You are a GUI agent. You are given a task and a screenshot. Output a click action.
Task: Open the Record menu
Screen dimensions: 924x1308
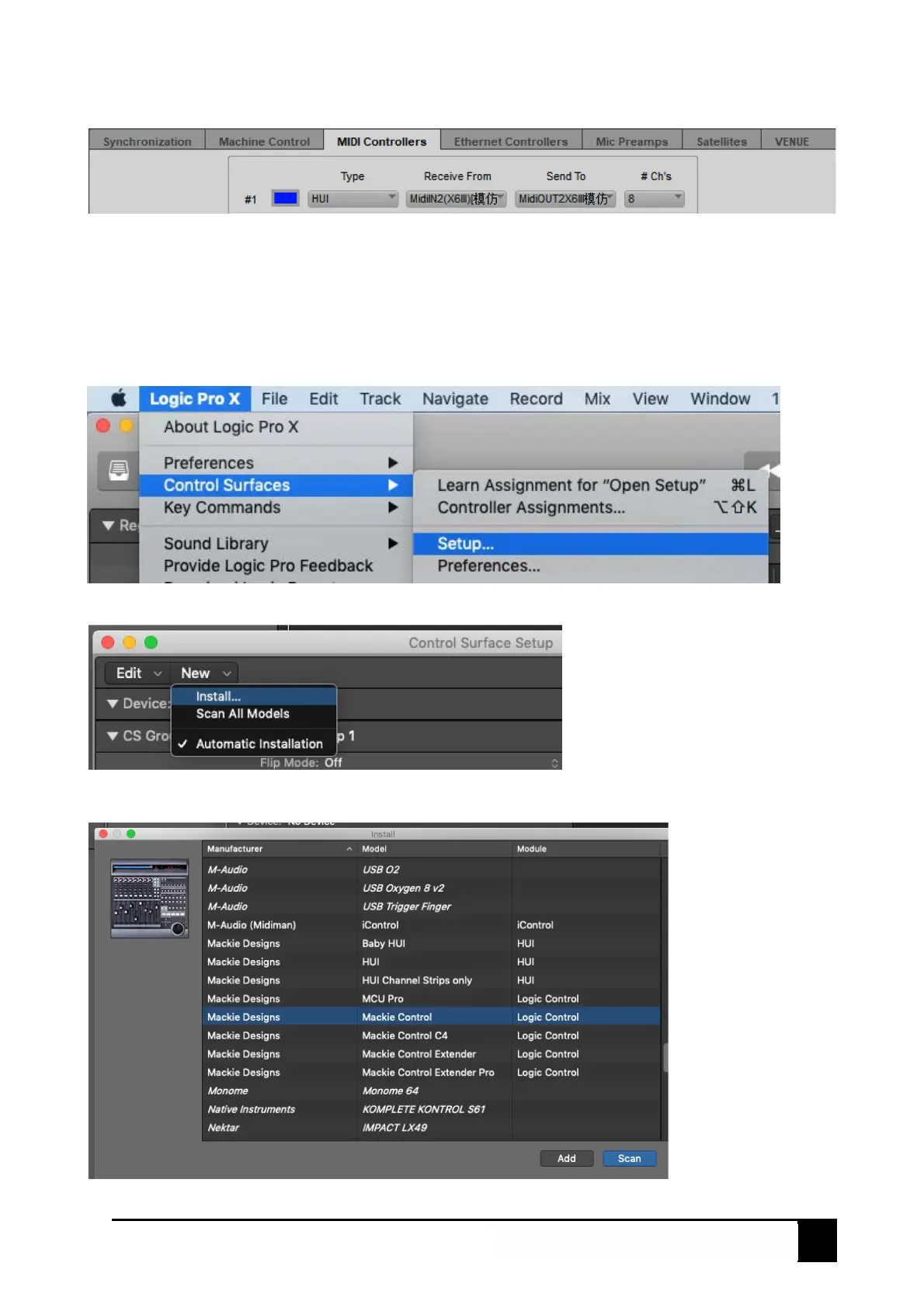pos(536,398)
